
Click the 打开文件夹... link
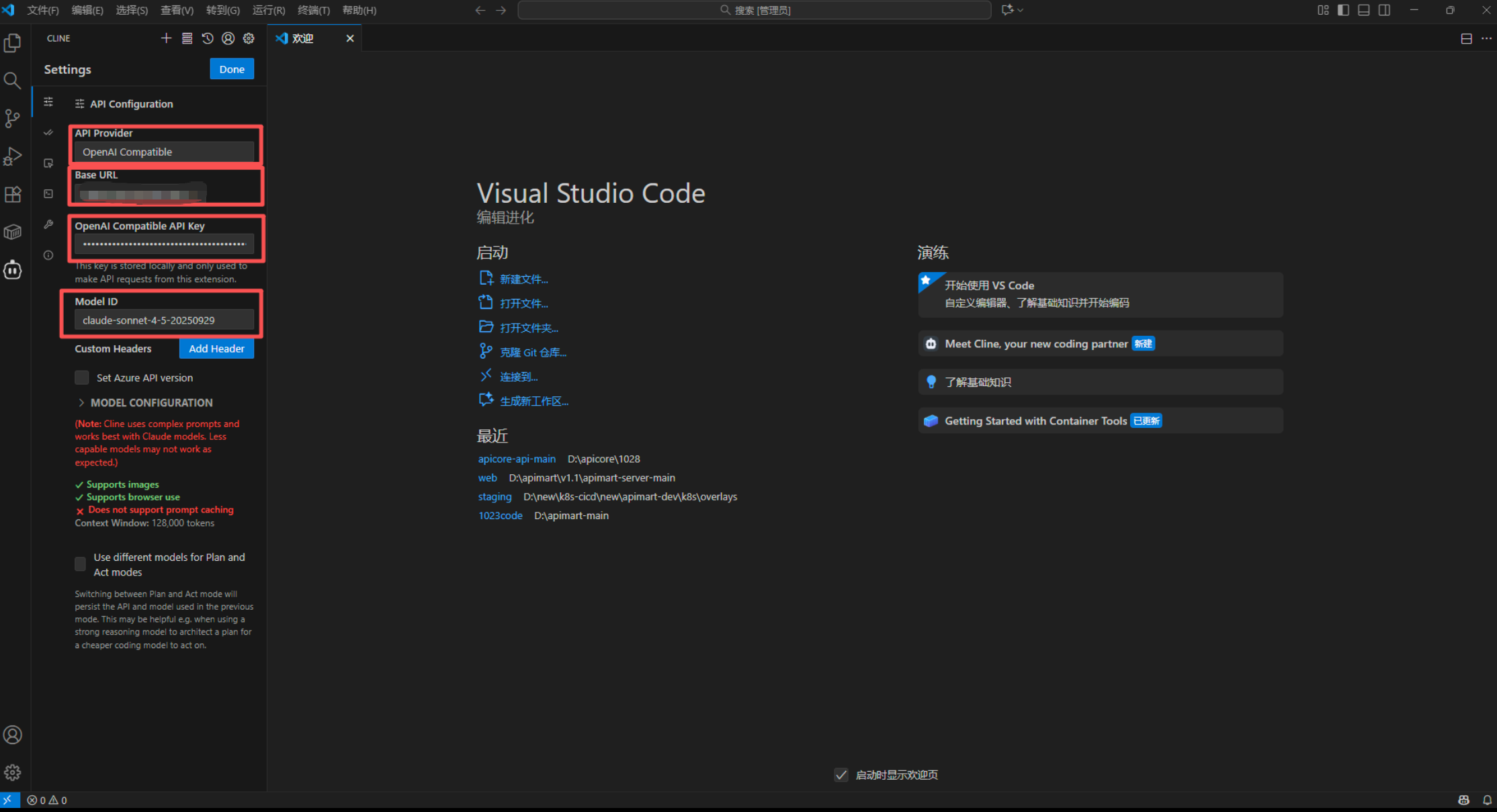point(529,328)
